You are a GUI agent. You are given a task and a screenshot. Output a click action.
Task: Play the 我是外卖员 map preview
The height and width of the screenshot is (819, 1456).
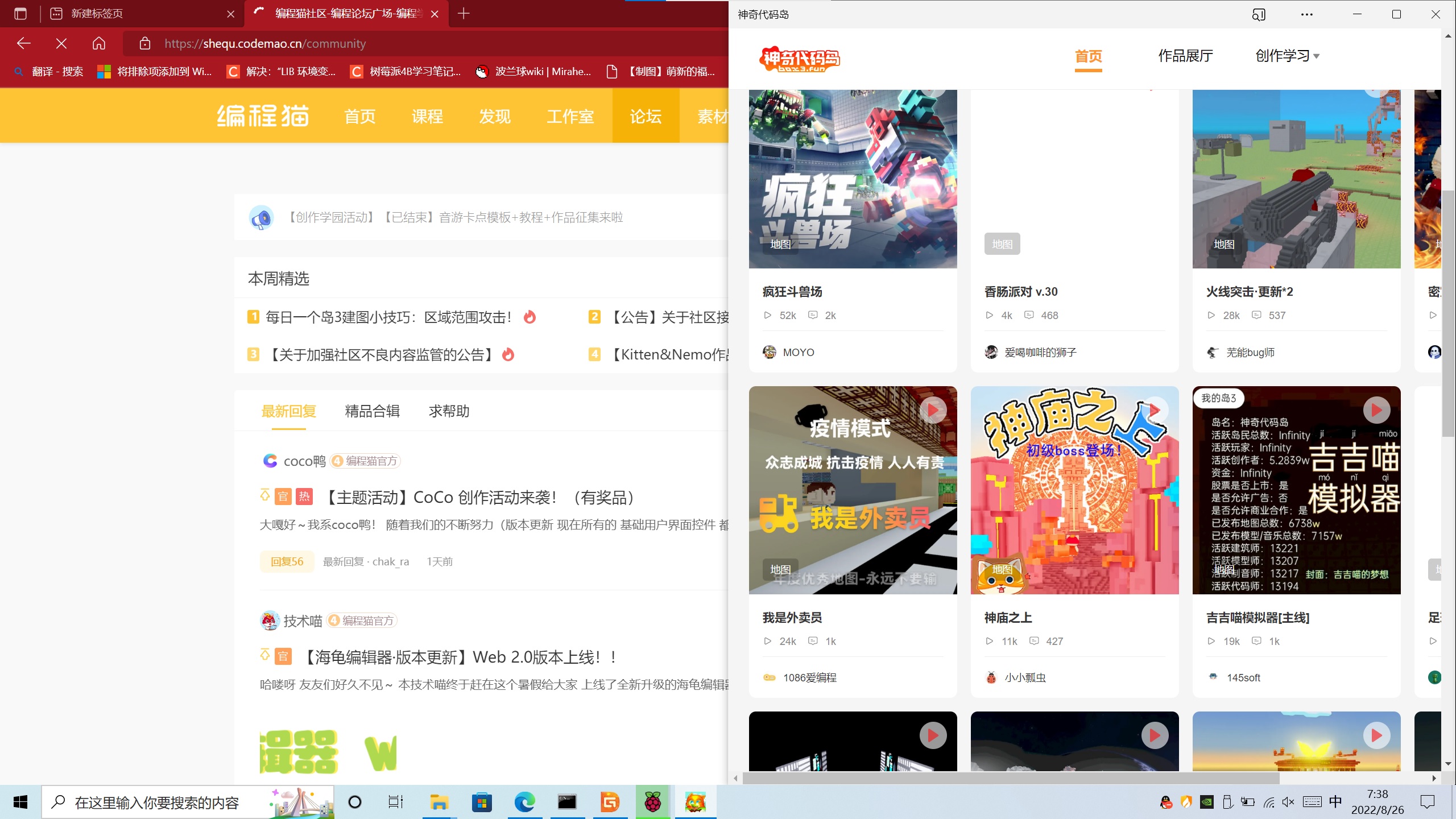(933, 410)
